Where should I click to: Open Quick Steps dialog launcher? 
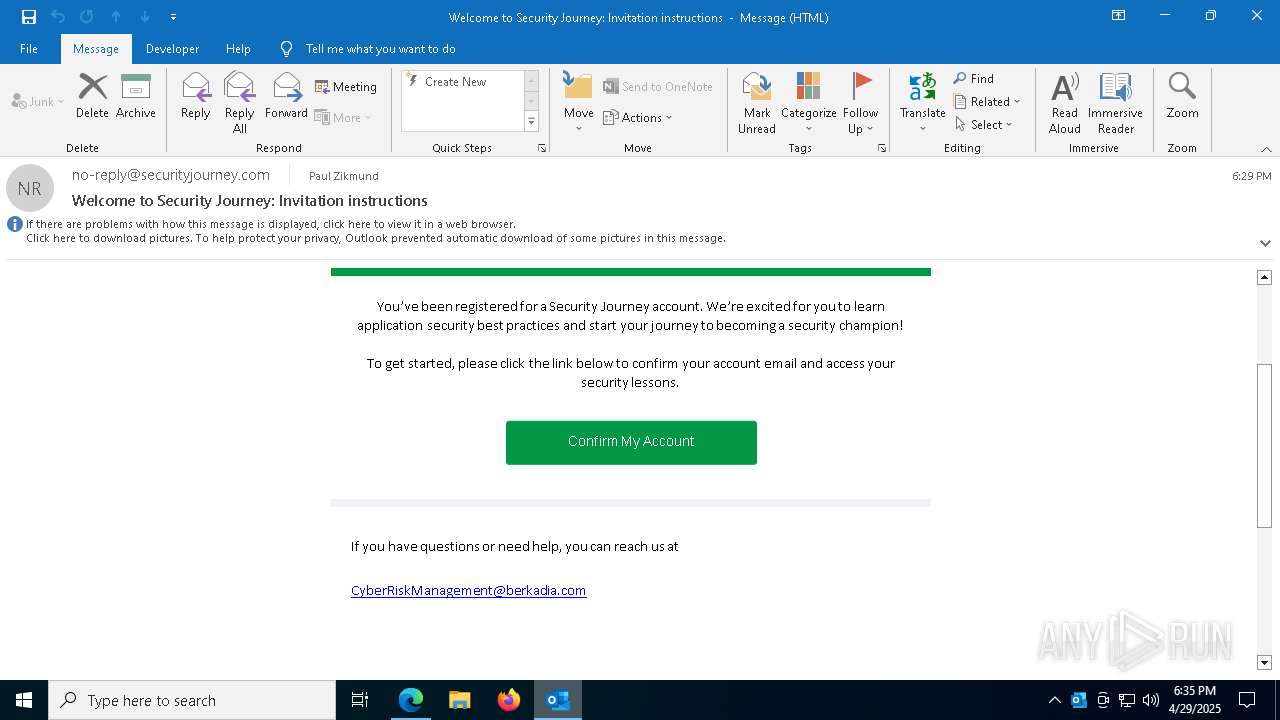tap(542, 148)
